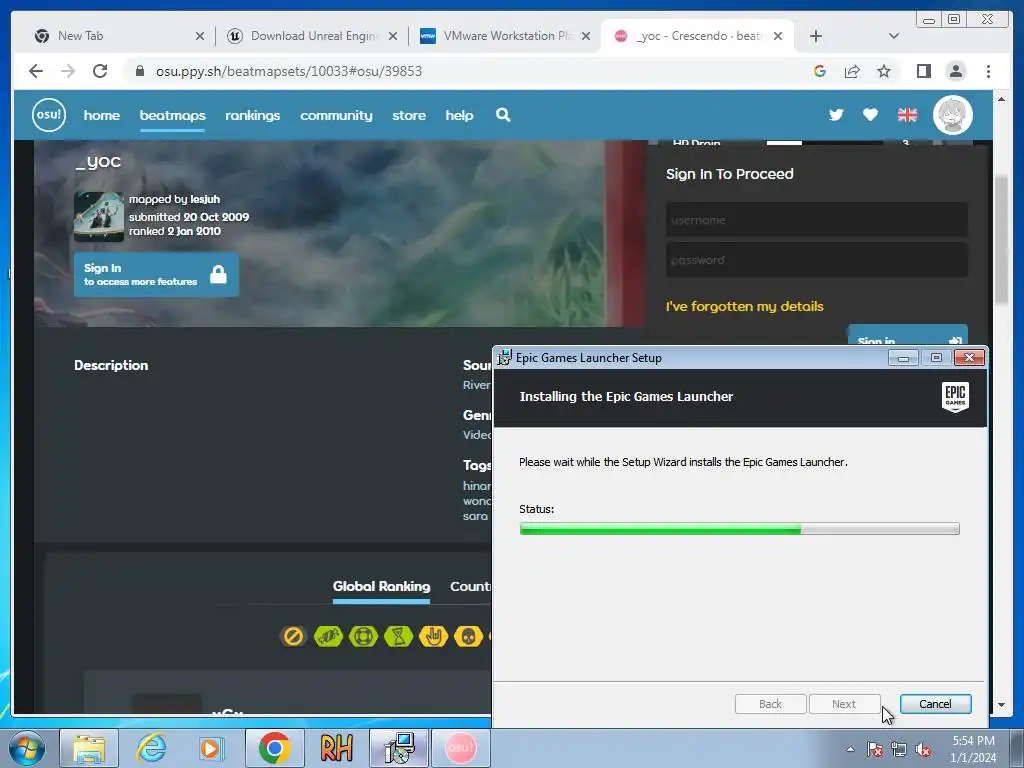Click mapper name lesjuh

click(205, 199)
